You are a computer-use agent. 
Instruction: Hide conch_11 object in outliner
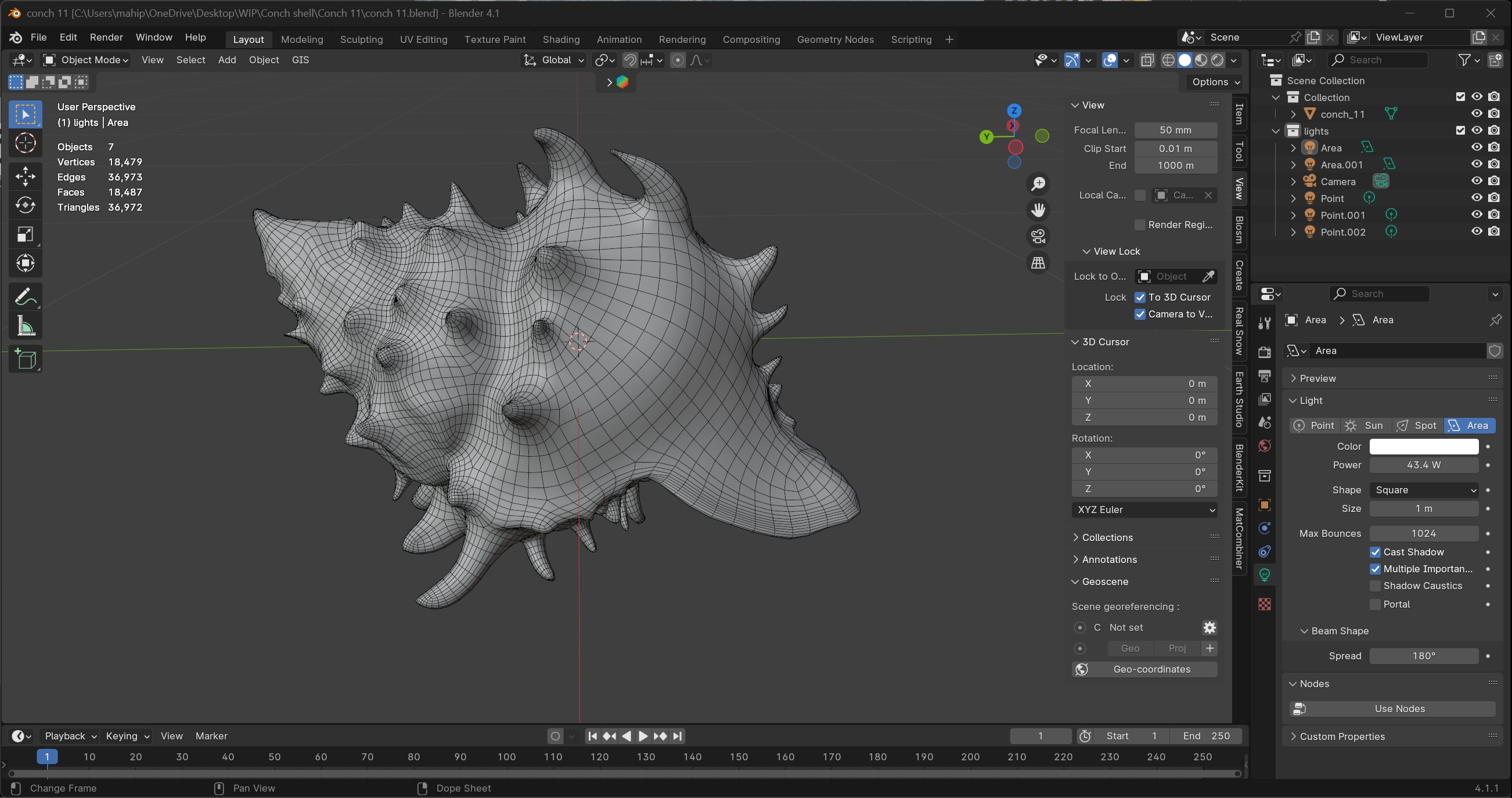coord(1477,114)
